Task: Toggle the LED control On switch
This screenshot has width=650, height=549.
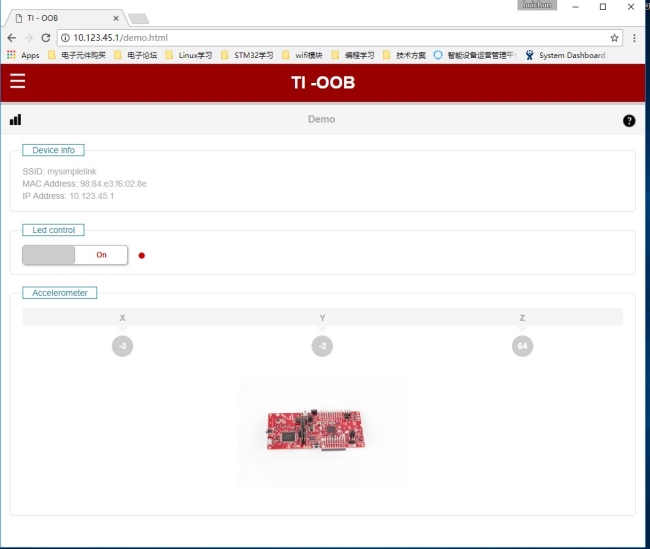Action: pyautogui.click(x=75, y=255)
